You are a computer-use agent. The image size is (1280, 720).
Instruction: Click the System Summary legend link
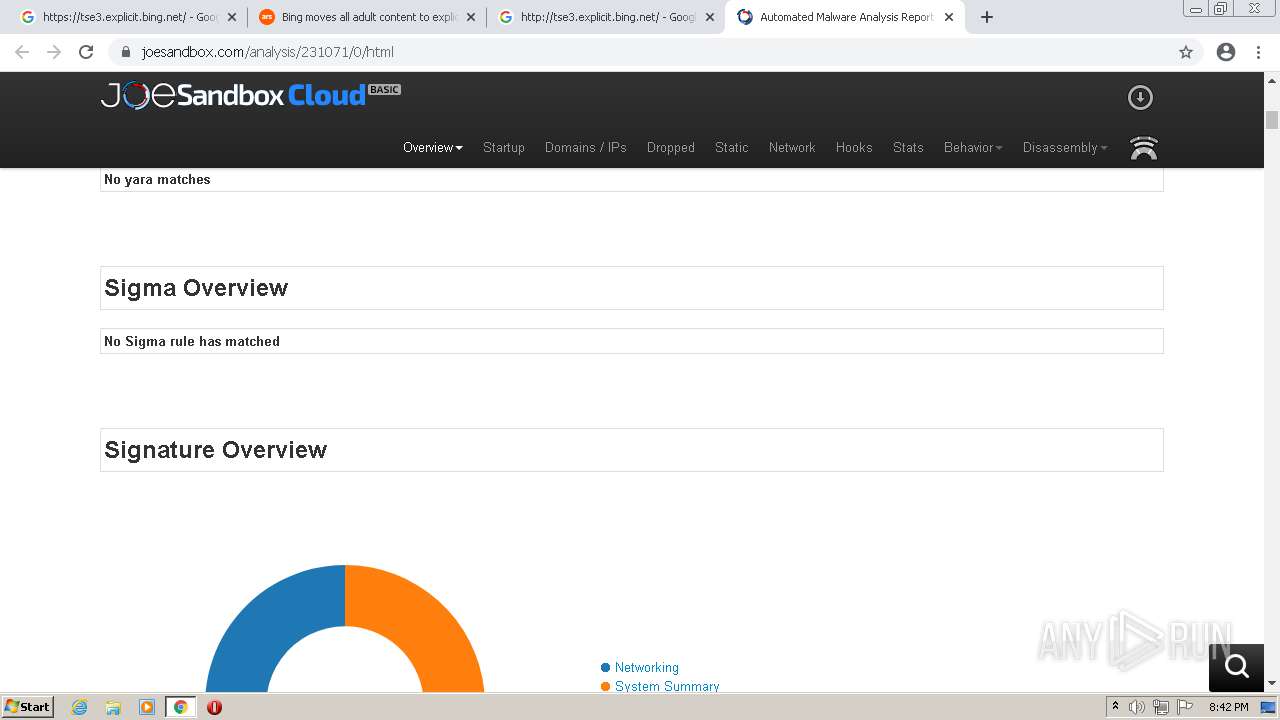click(667, 686)
